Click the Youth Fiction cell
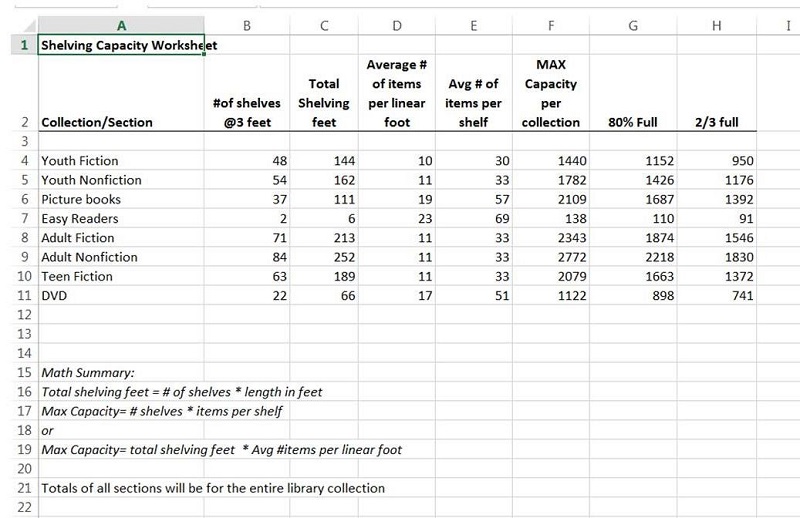The width and height of the screenshot is (800, 518). [80, 160]
